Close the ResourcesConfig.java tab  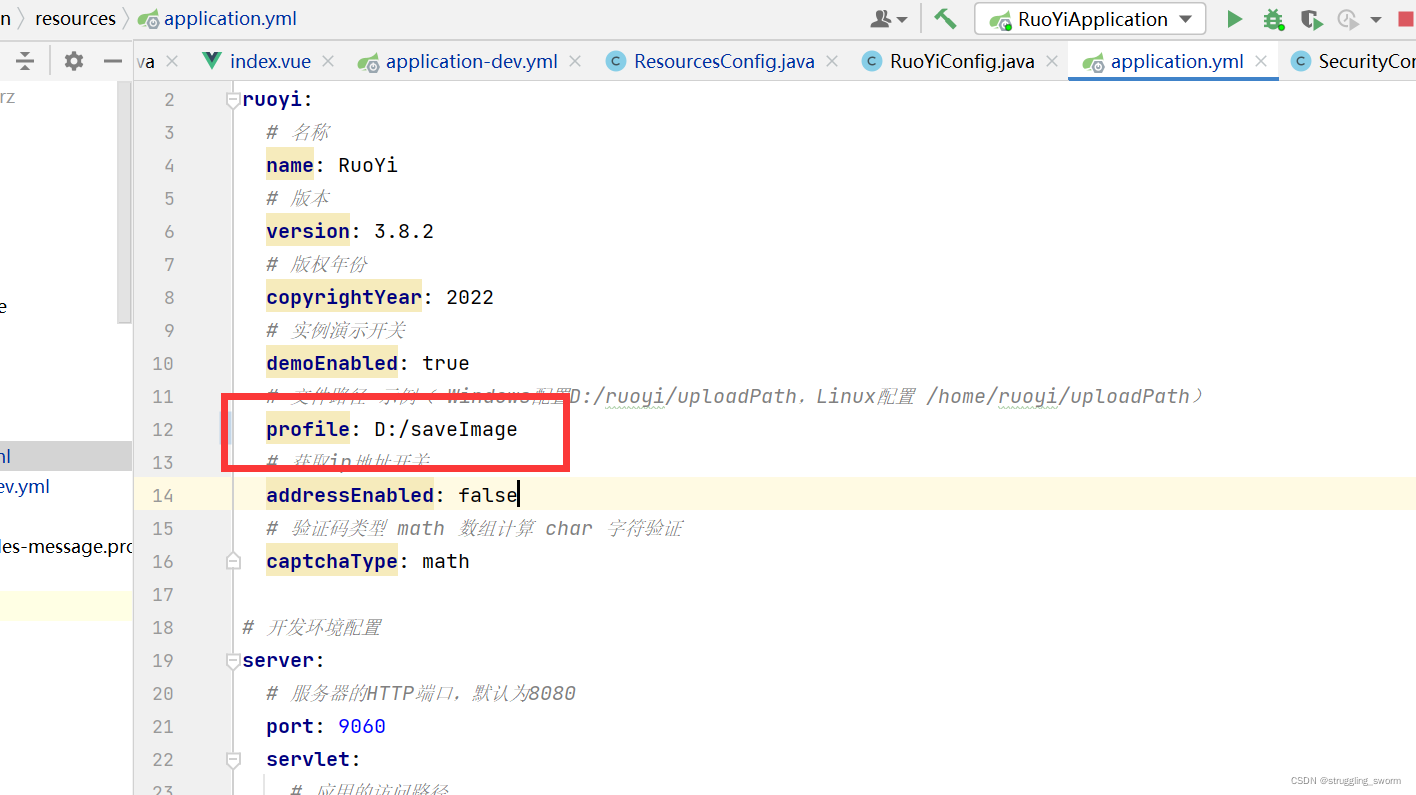click(x=832, y=61)
